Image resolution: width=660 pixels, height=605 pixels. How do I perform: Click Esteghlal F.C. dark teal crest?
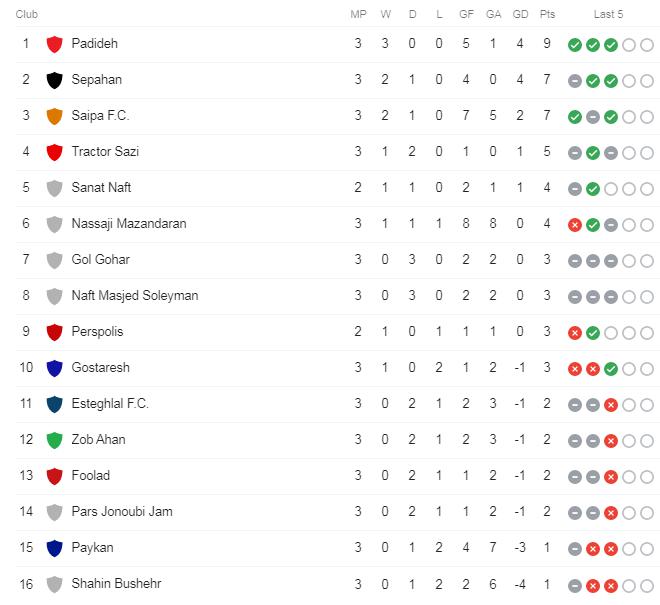(55, 404)
